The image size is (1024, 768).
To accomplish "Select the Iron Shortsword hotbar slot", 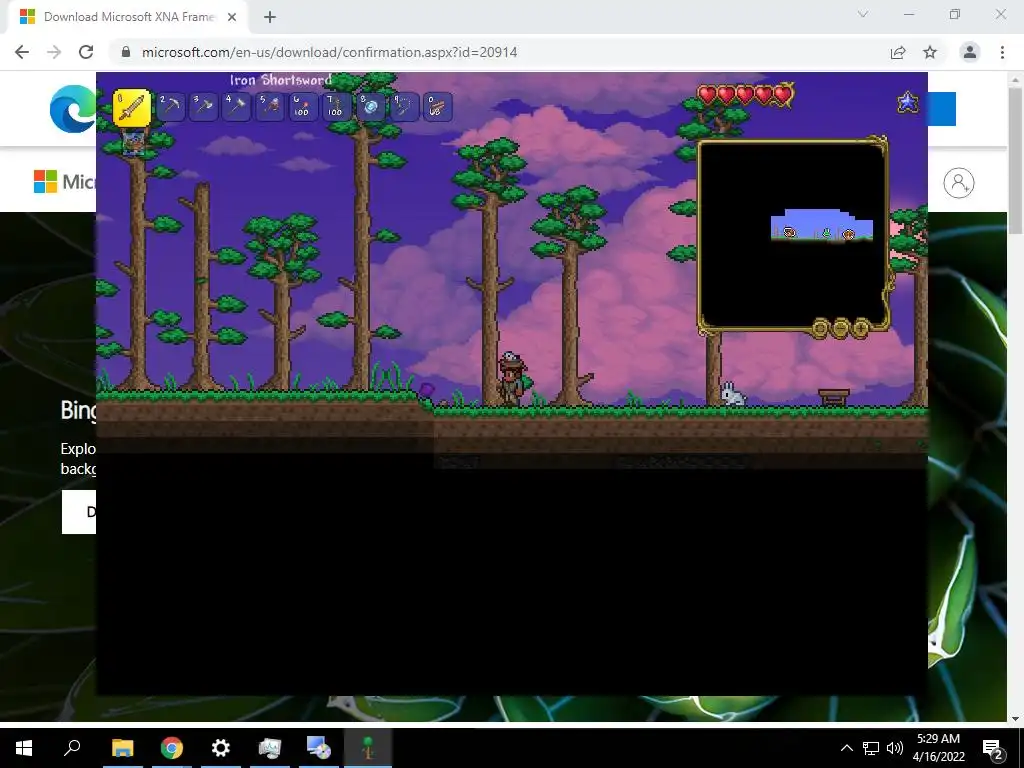I will [x=131, y=107].
